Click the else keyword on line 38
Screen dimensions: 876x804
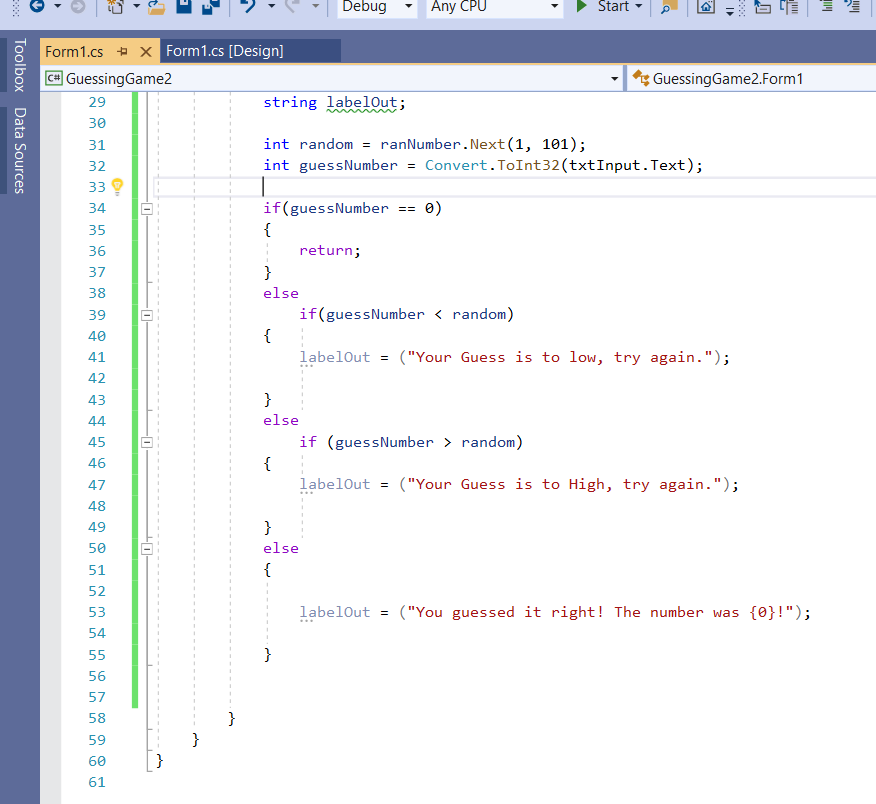[281, 294]
